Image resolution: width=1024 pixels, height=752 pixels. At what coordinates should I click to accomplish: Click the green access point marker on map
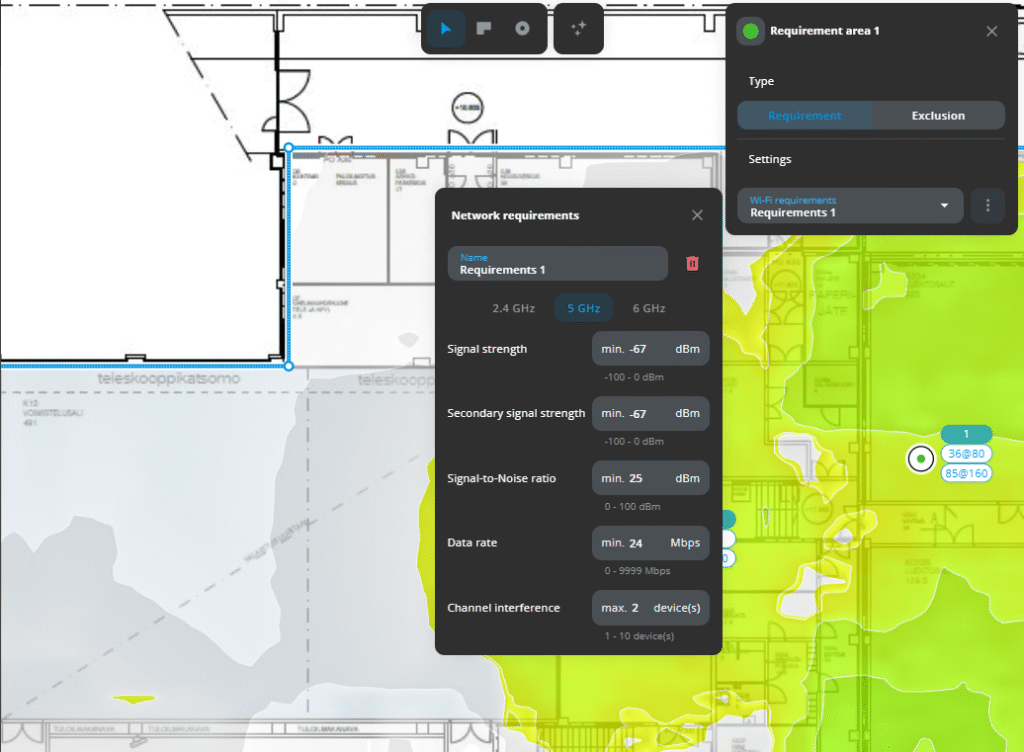(919, 458)
